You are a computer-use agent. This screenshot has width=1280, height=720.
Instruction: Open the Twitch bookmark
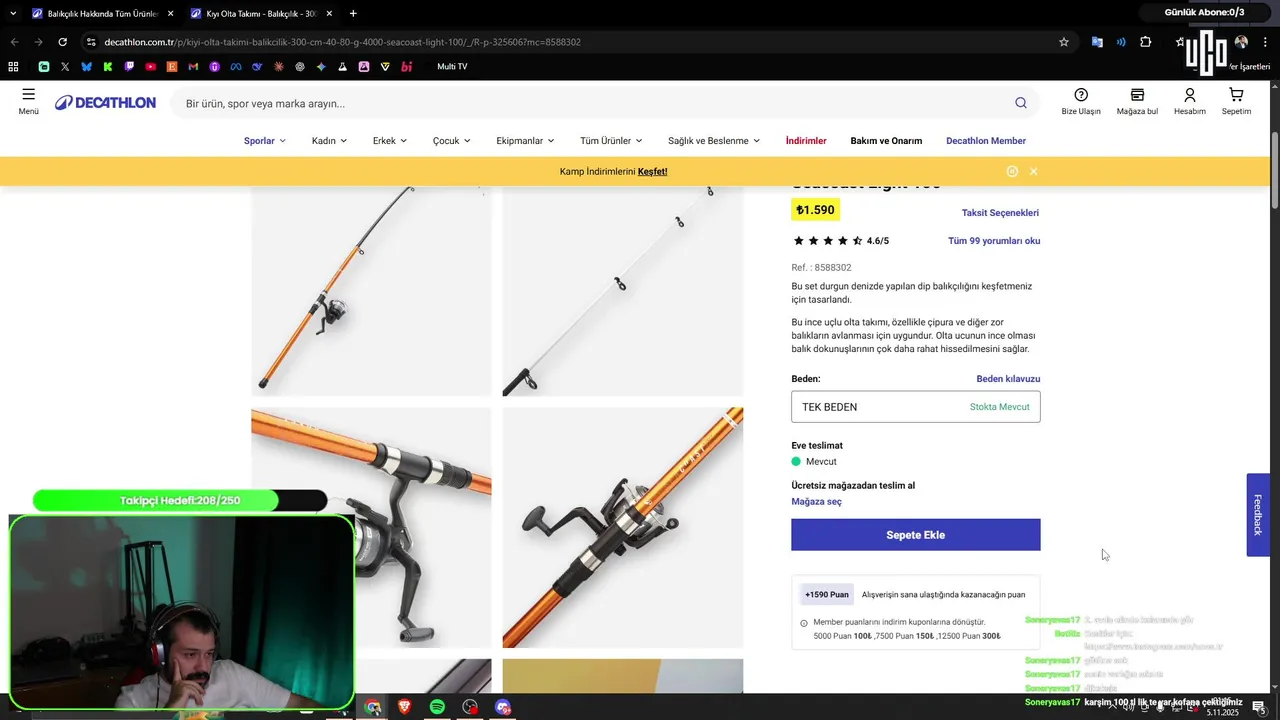129,66
